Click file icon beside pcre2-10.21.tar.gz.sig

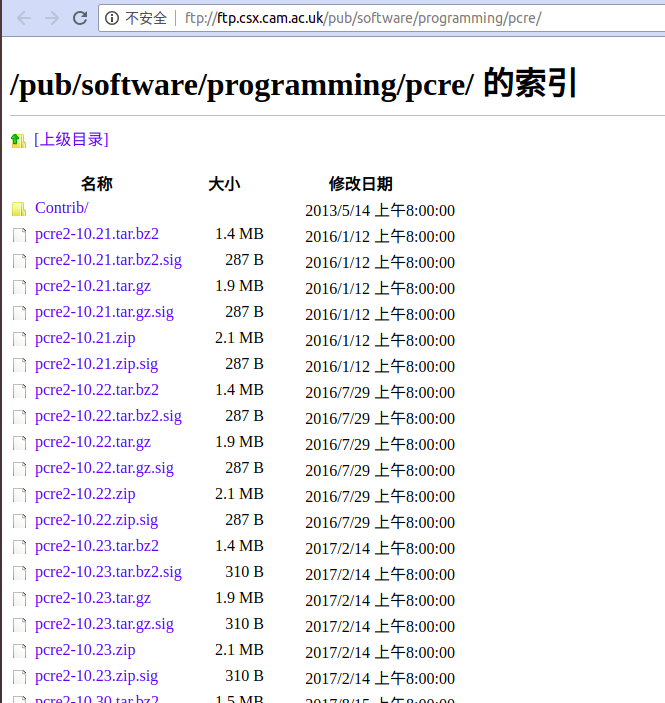(x=19, y=313)
